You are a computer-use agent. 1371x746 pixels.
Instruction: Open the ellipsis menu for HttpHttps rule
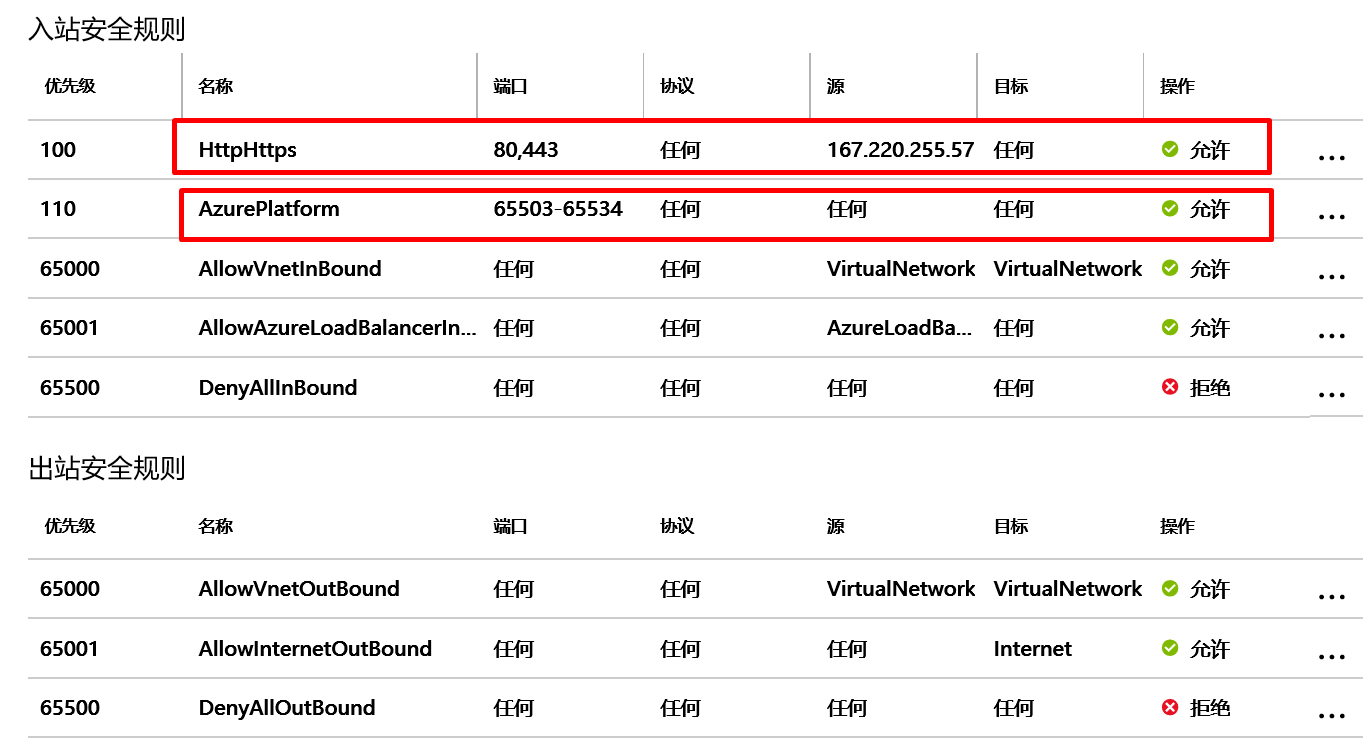1331,158
